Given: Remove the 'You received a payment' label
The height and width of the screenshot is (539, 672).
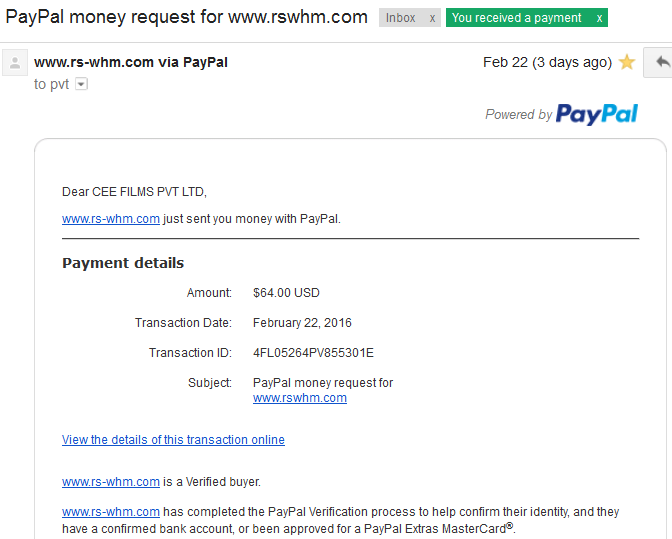Looking at the screenshot, I should pos(599,18).
